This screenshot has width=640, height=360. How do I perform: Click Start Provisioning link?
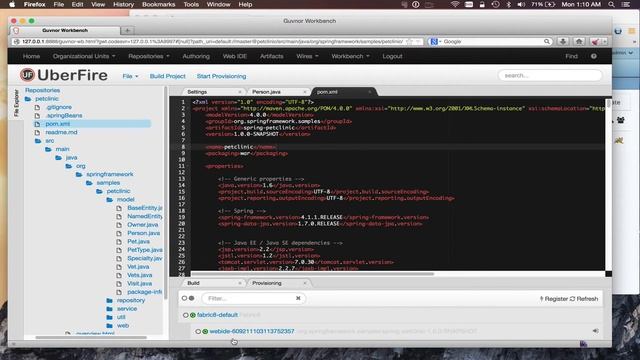tap(221, 76)
